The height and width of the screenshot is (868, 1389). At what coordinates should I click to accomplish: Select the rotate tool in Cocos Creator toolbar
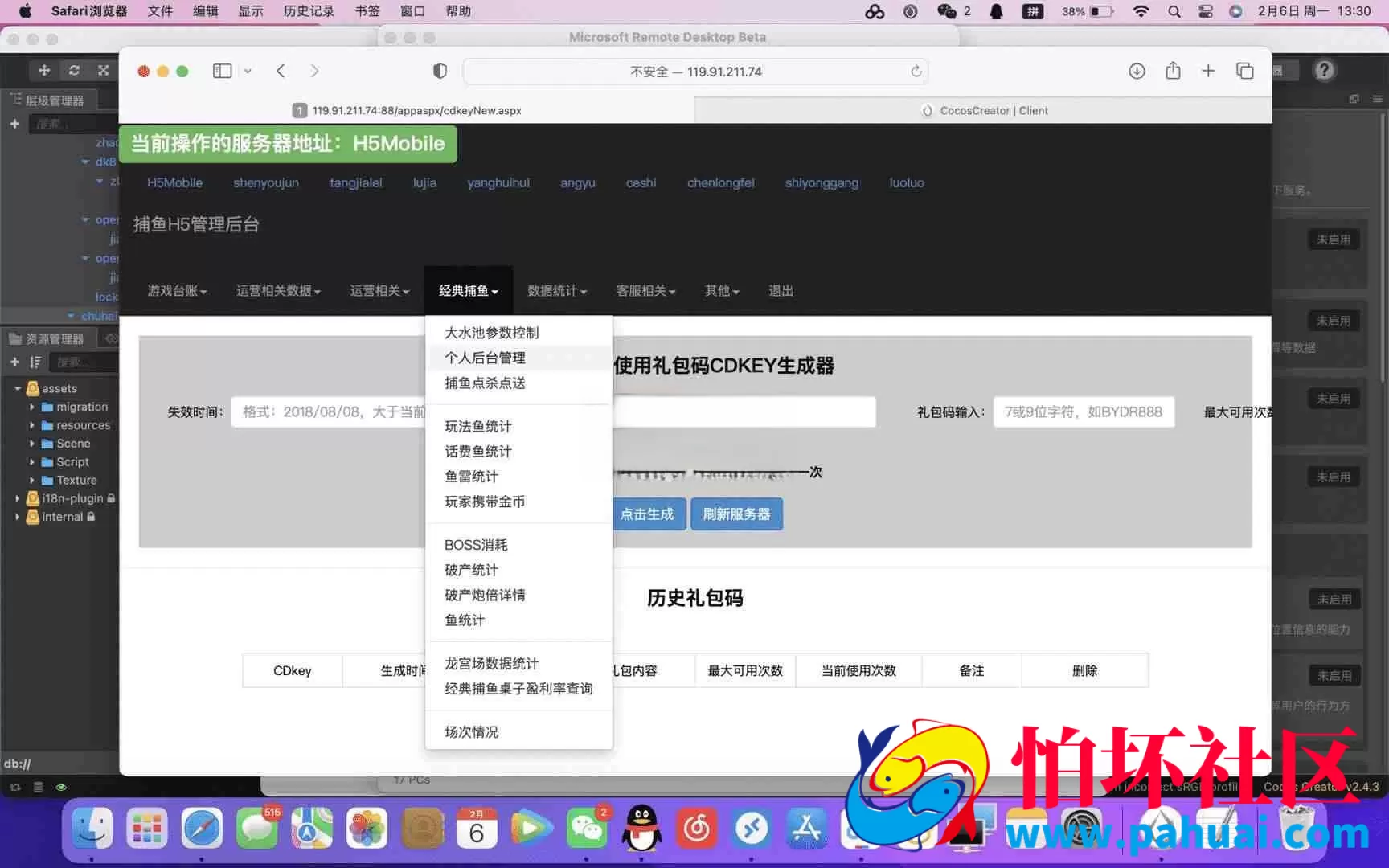point(74,71)
